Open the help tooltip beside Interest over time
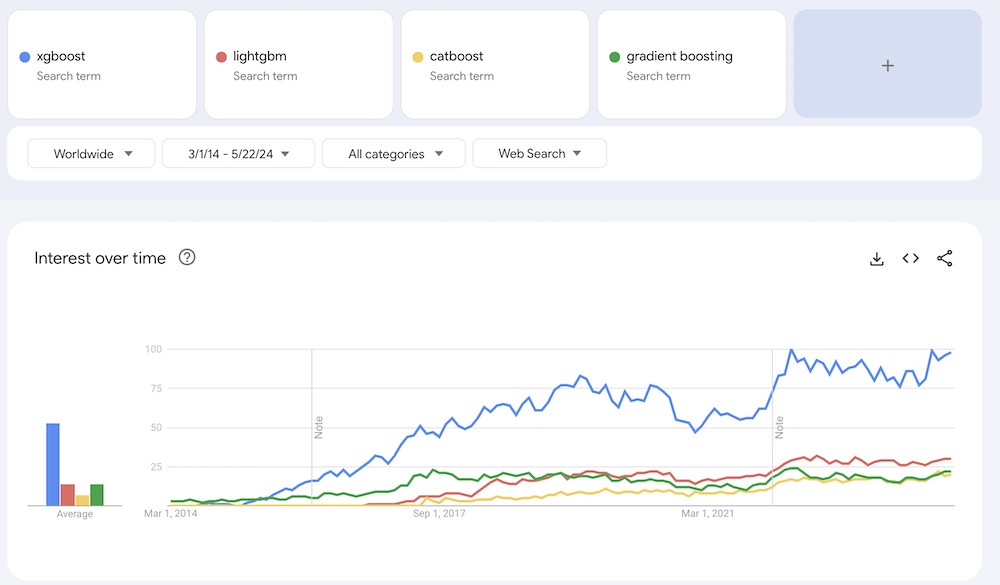The image size is (1000, 585). [x=187, y=258]
